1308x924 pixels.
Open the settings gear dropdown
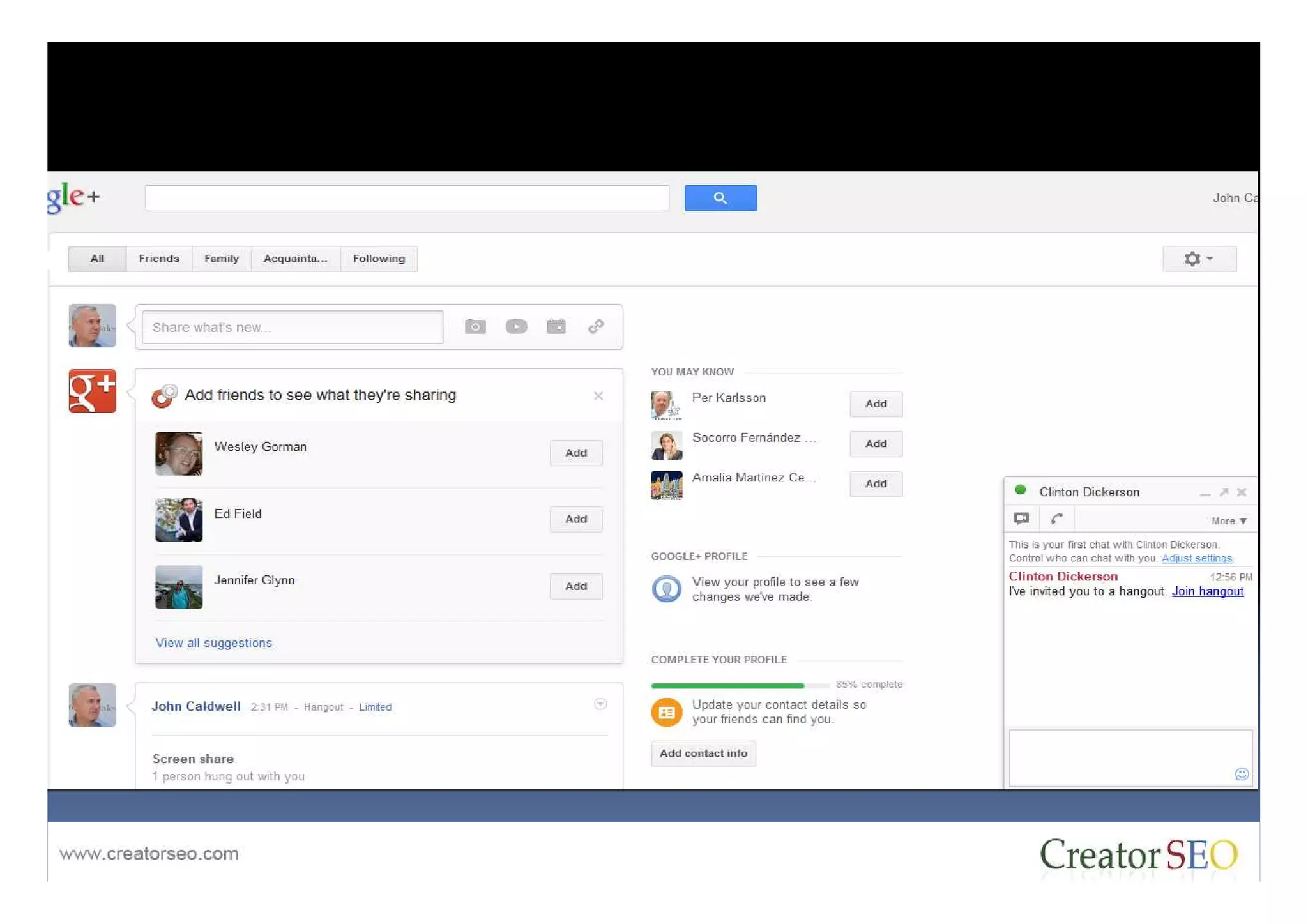point(1199,259)
